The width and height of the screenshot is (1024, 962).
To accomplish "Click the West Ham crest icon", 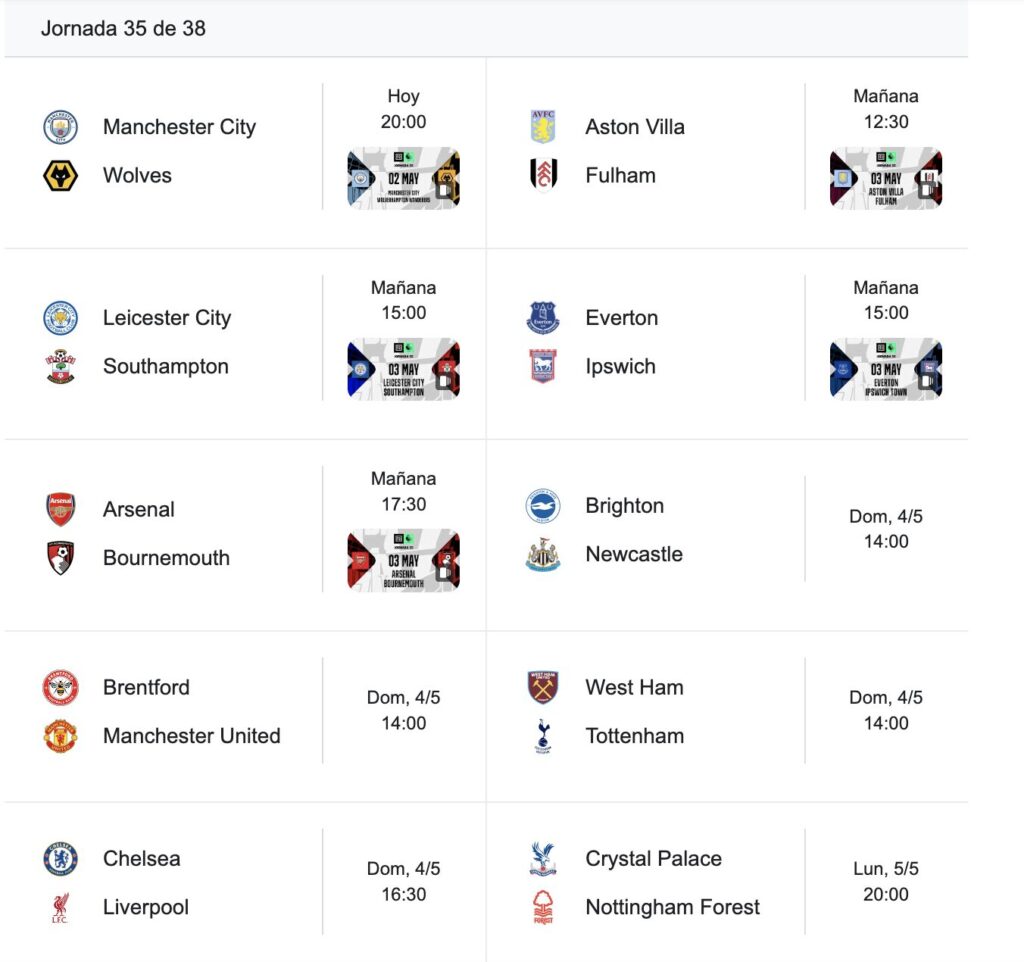I will pos(543,687).
